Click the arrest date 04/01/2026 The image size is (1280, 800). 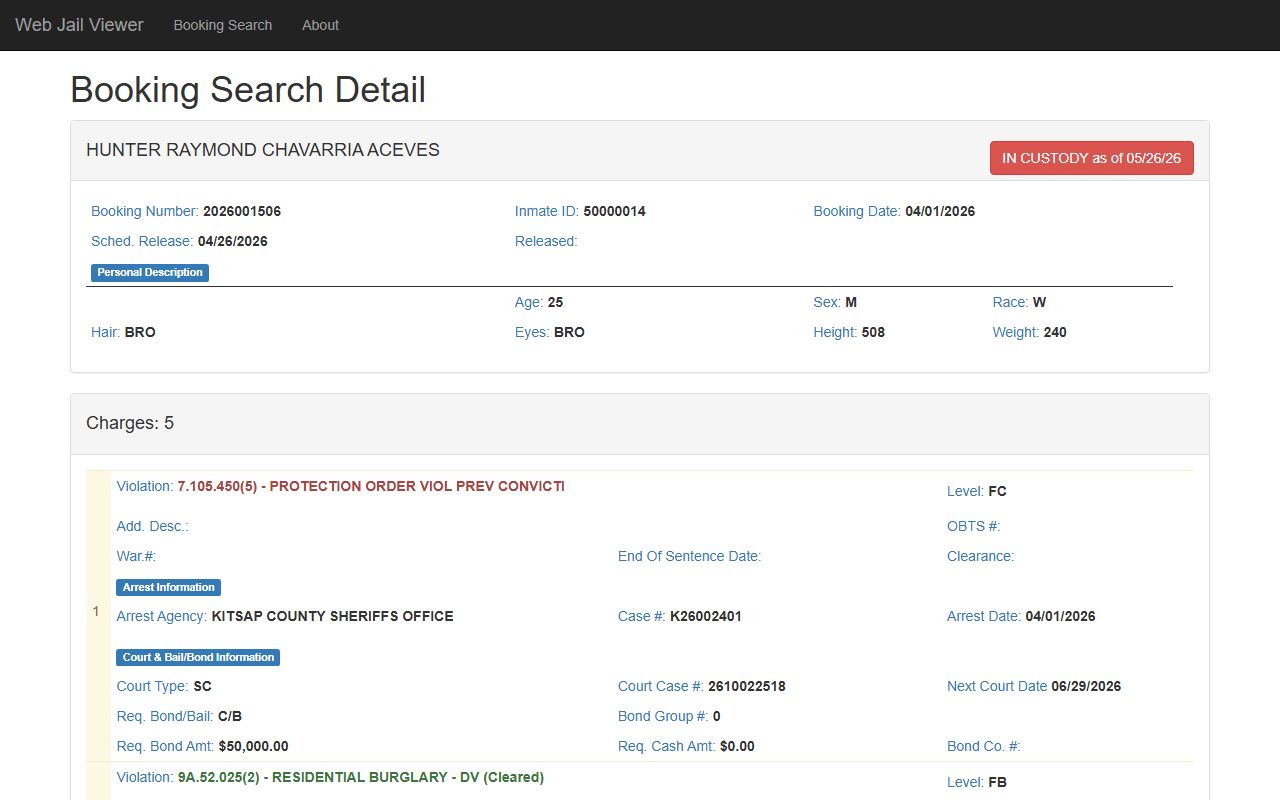click(1060, 616)
